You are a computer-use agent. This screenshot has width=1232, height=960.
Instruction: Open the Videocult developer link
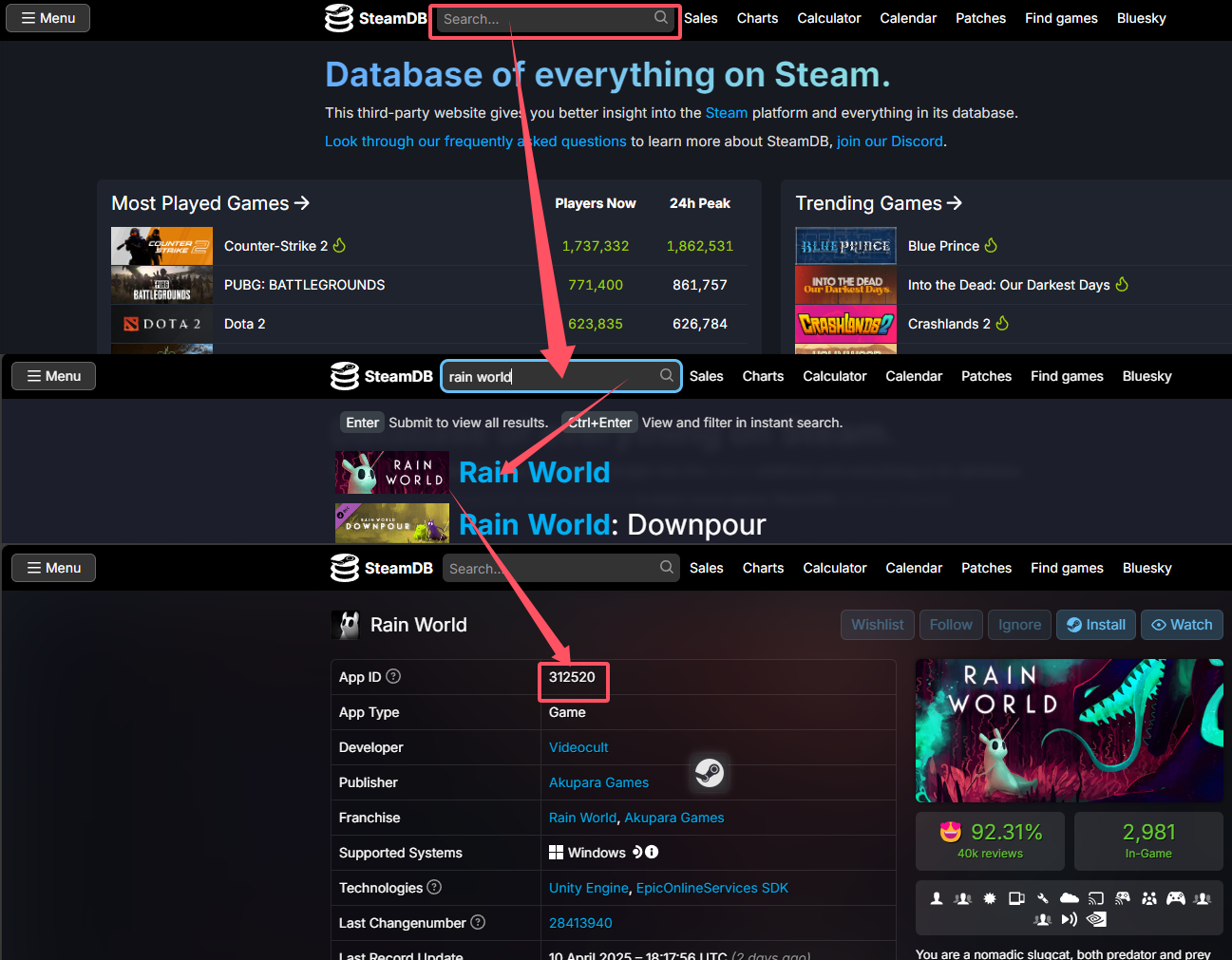[x=578, y=747]
